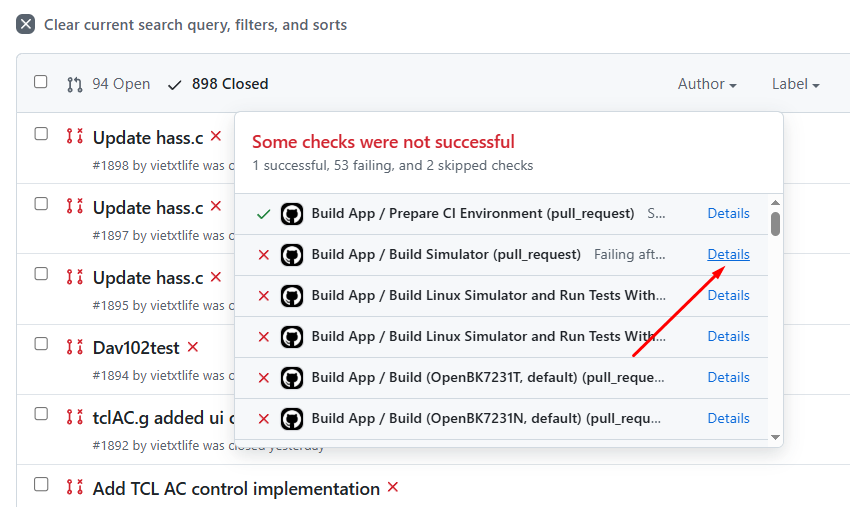Click the red X beside Add TCL AC control
The width and height of the screenshot is (850, 507).
pyautogui.click(x=393, y=488)
